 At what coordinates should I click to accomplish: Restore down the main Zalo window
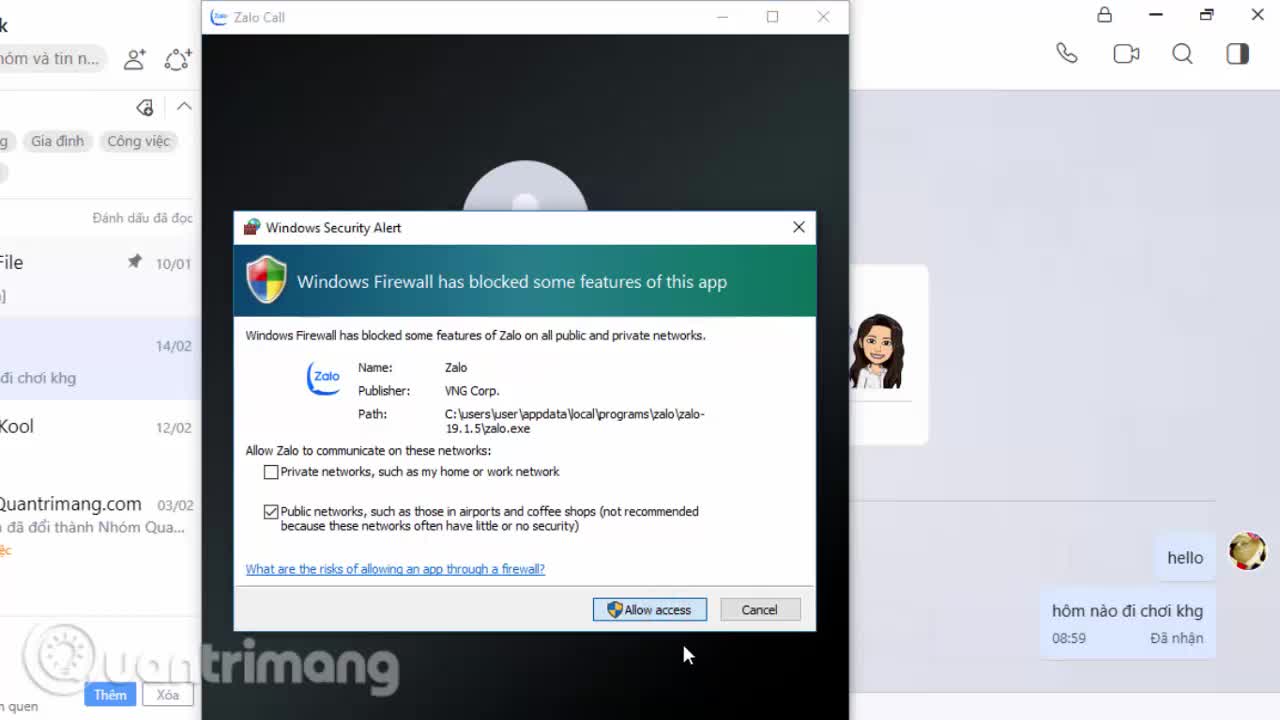(1206, 15)
